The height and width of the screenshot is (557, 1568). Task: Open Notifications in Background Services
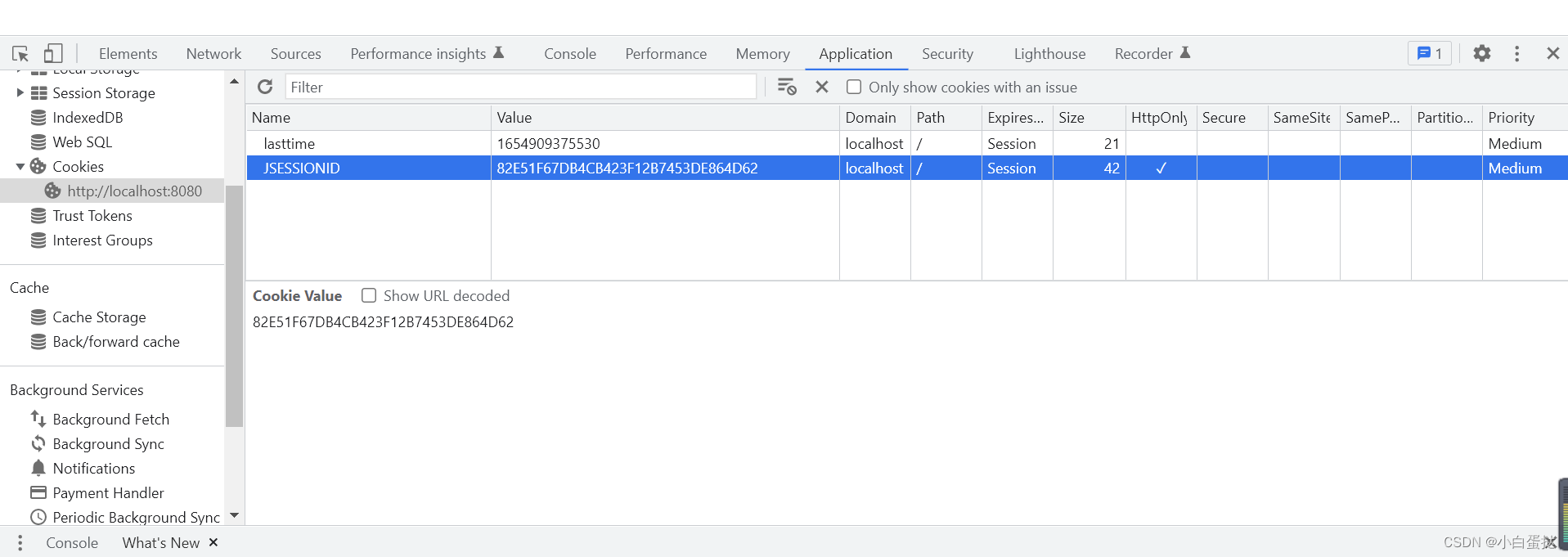[93, 468]
